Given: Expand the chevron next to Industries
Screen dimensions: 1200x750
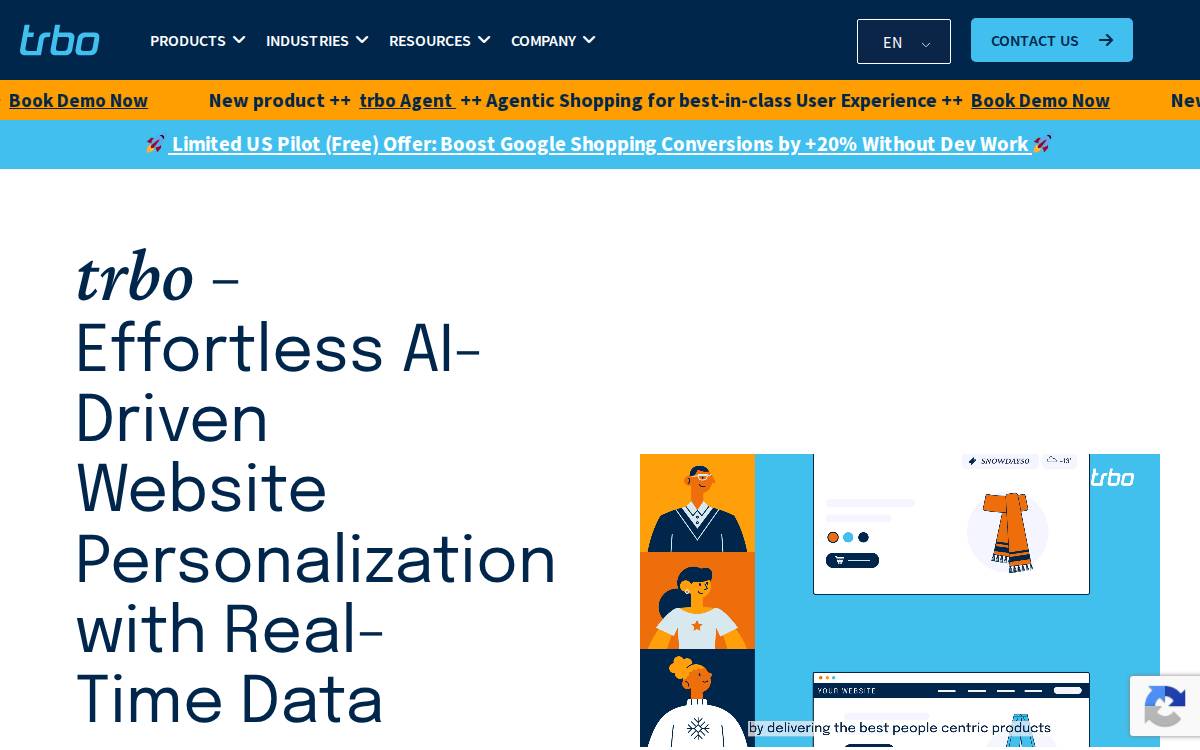Looking at the screenshot, I should [362, 40].
